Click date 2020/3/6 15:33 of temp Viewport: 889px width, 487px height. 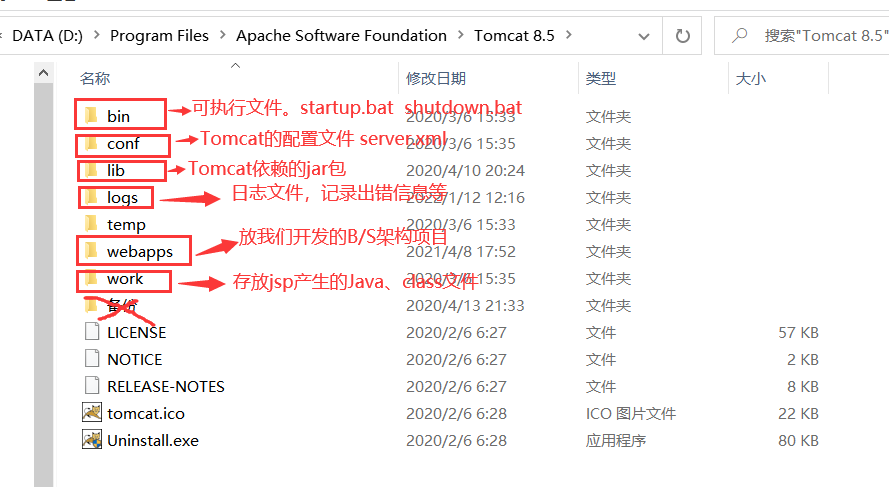(460, 225)
